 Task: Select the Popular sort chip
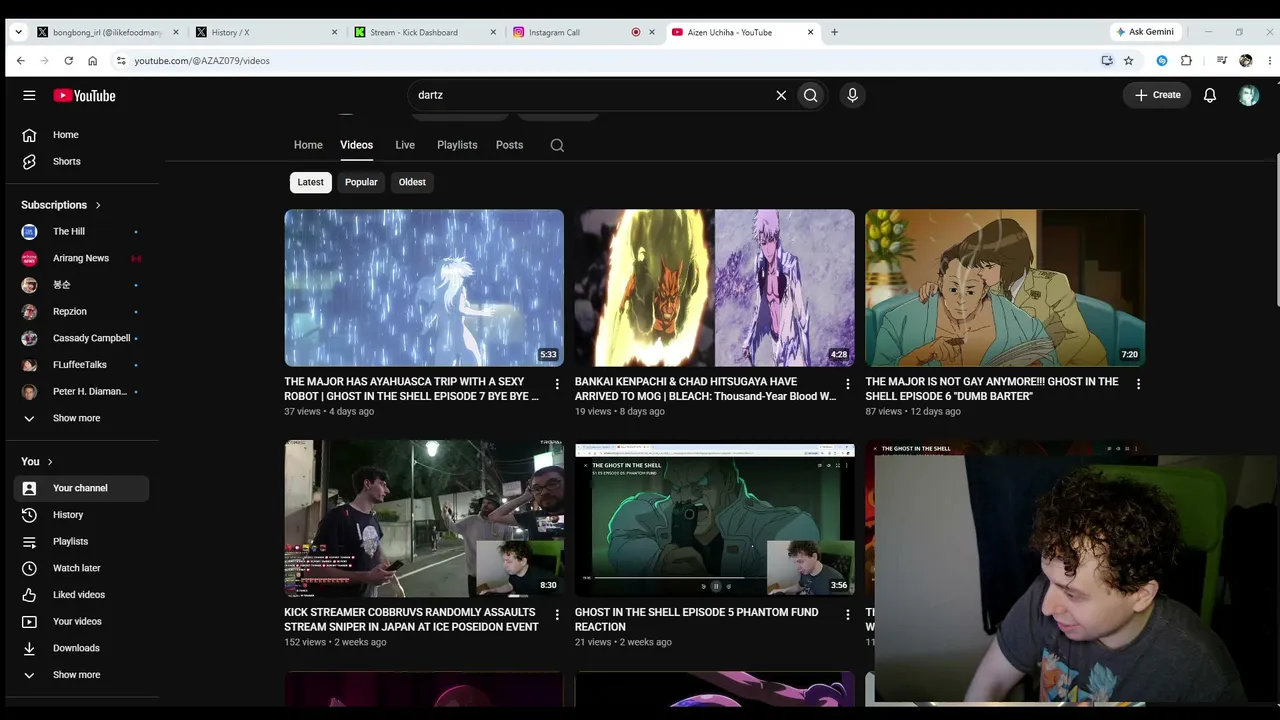(361, 182)
